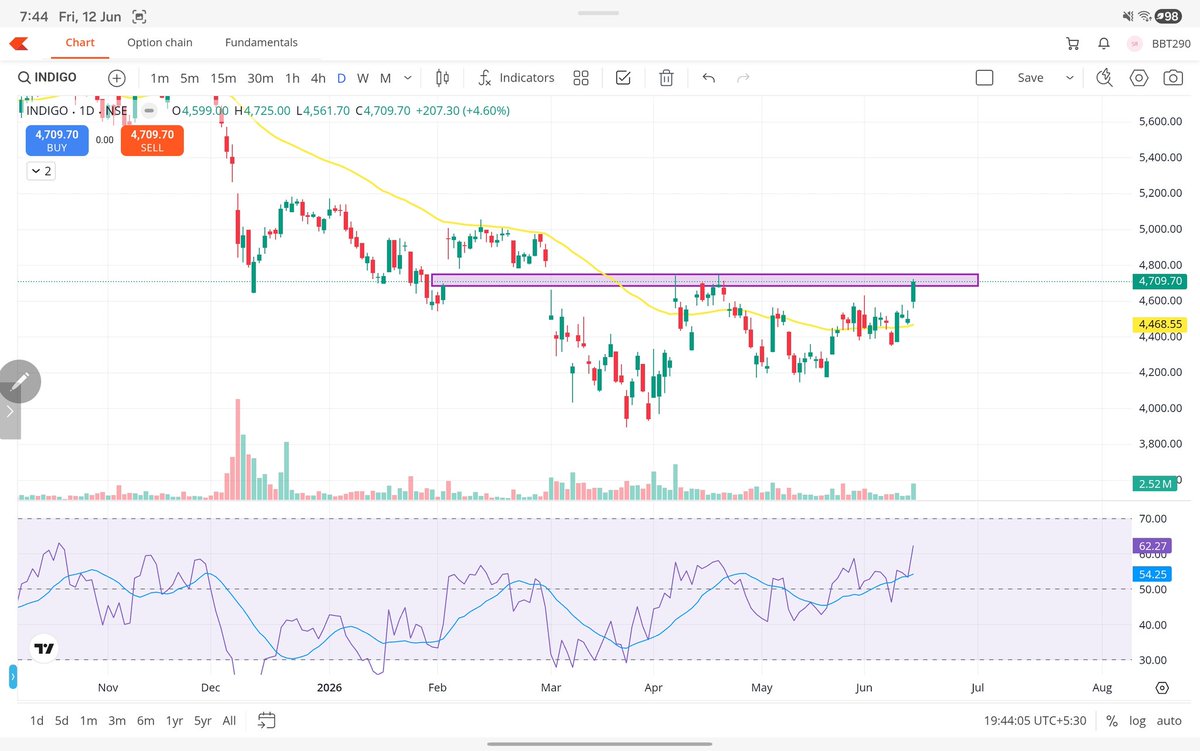The width and height of the screenshot is (1200, 751).
Task: Click the add symbol plus icon
Action: click(x=117, y=77)
